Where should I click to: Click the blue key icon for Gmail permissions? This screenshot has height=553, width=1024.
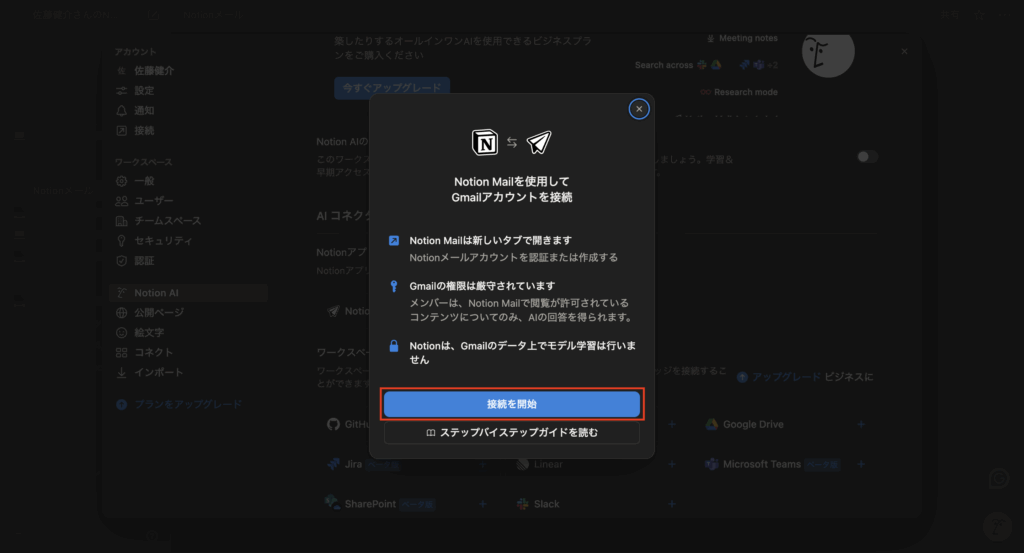pos(395,286)
